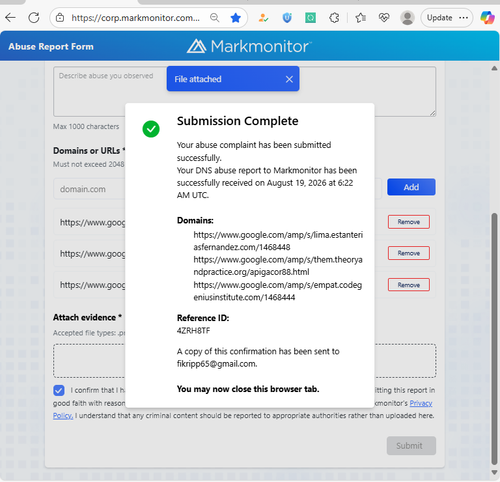
Task: Toggle the blue favorite star
Action: pyautogui.click(x=236, y=18)
